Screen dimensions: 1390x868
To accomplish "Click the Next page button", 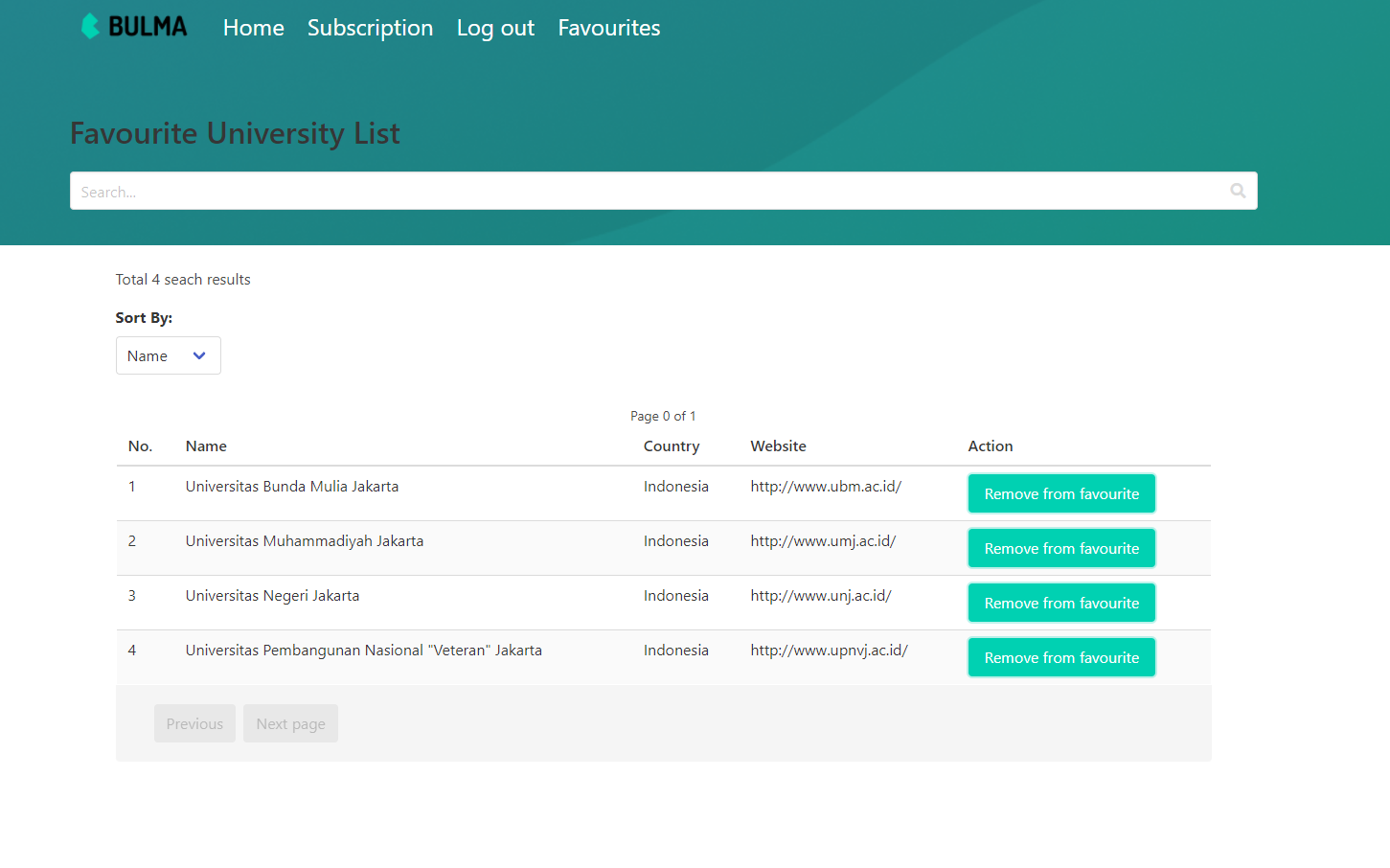I will pyautogui.click(x=290, y=723).
